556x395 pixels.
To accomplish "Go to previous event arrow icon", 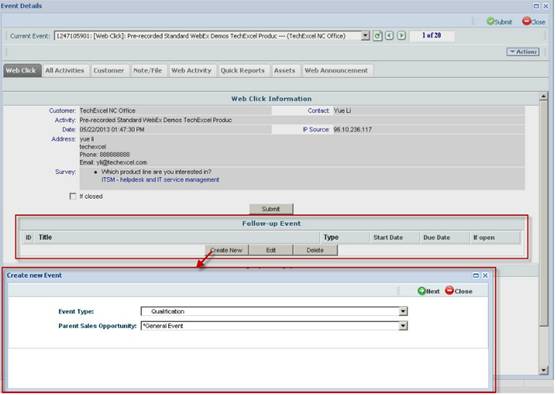I will (389, 36).
